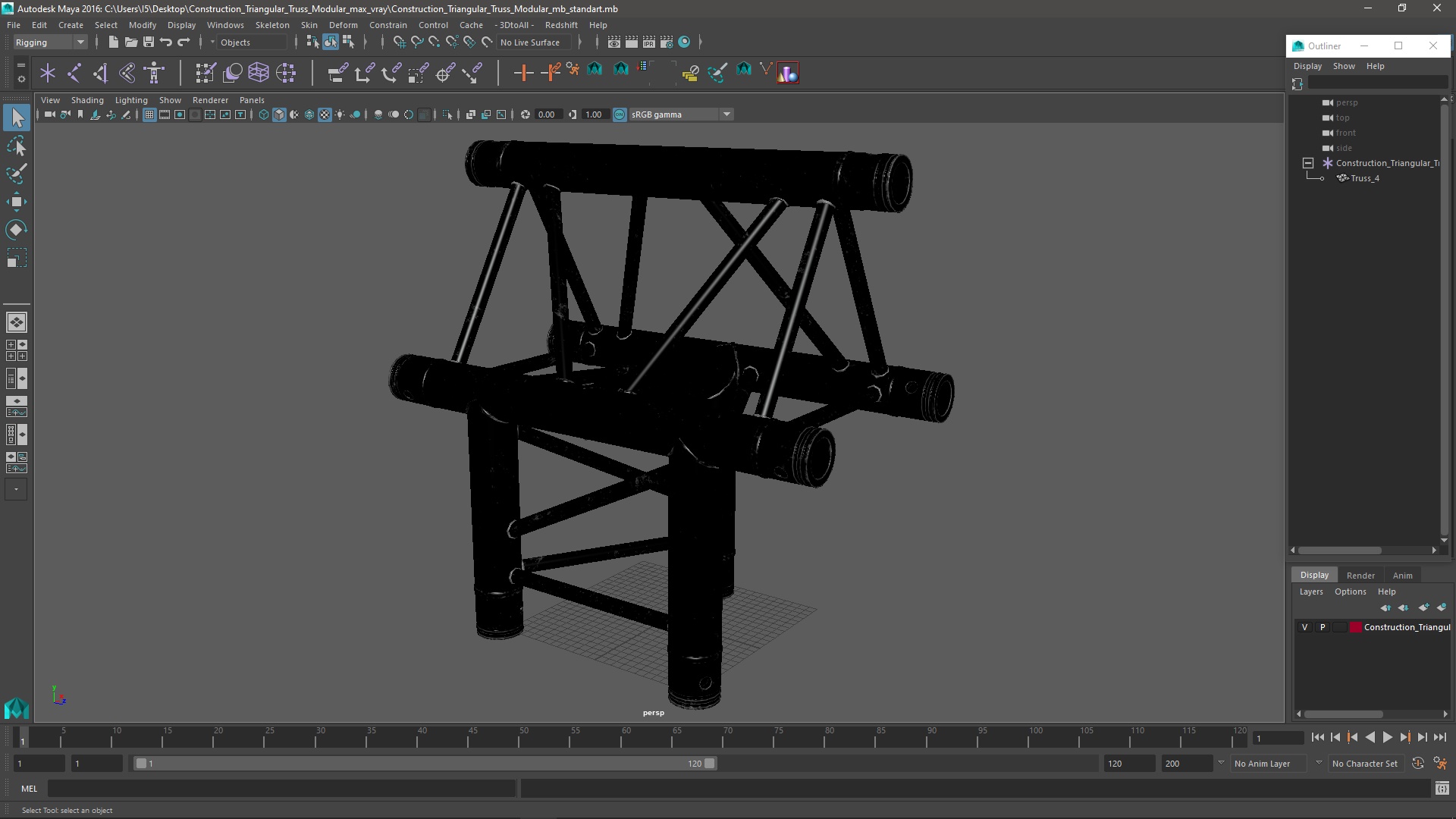Save the scene with the floppy icon
This screenshot has width=1456, height=819.
pyautogui.click(x=148, y=42)
